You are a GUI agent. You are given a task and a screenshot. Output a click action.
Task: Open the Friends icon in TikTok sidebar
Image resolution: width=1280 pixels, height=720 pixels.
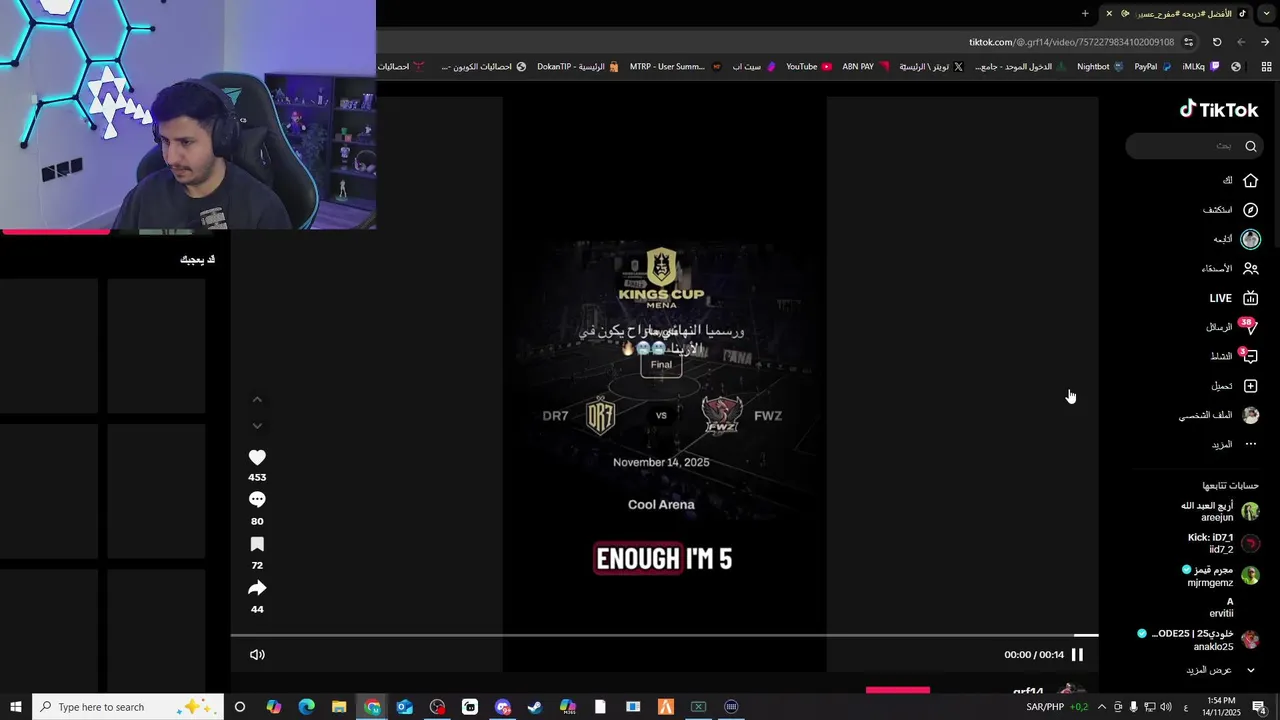tap(1250, 268)
